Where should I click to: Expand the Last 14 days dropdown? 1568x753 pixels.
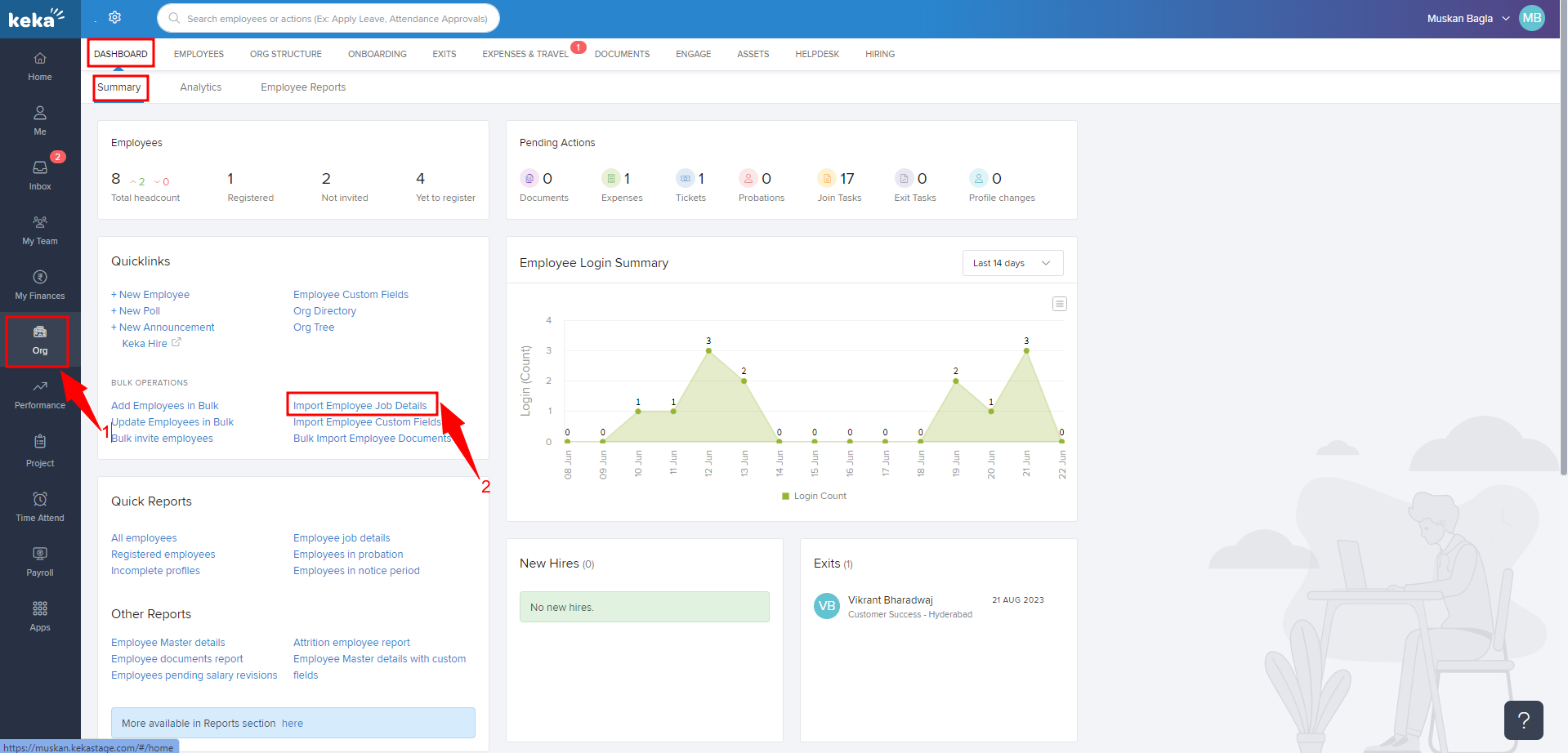pyautogui.click(x=1012, y=263)
